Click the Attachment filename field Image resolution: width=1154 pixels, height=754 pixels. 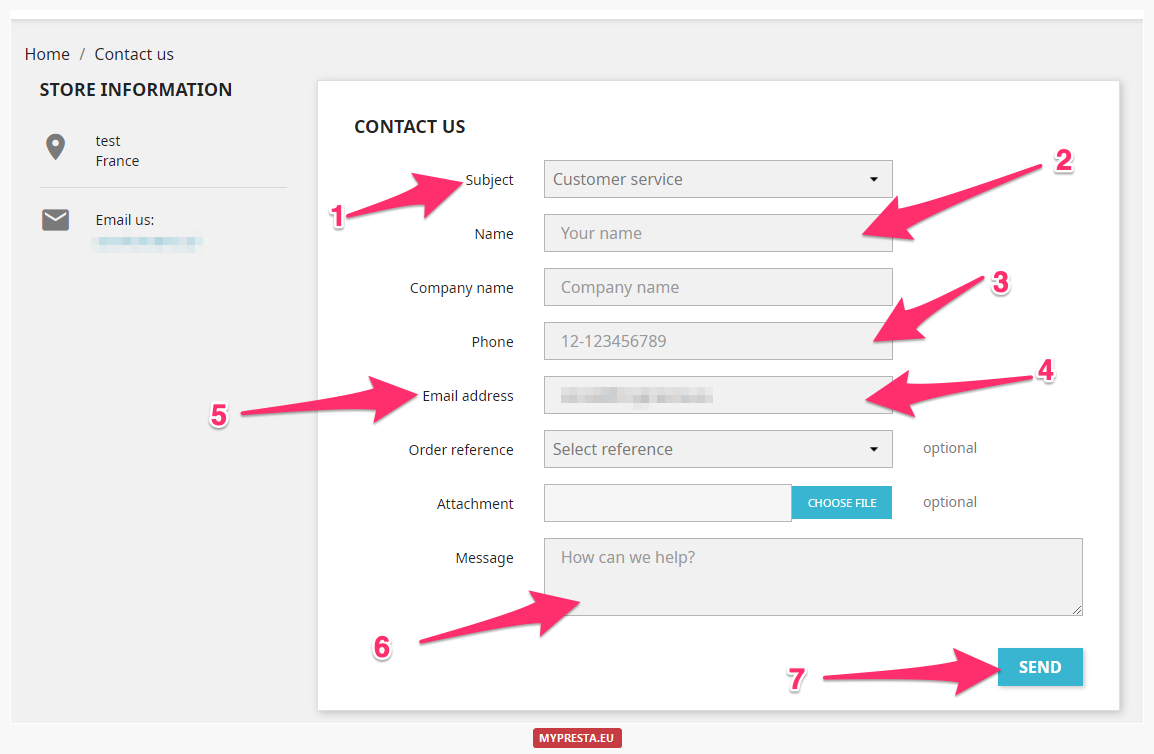click(x=667, y=502)
